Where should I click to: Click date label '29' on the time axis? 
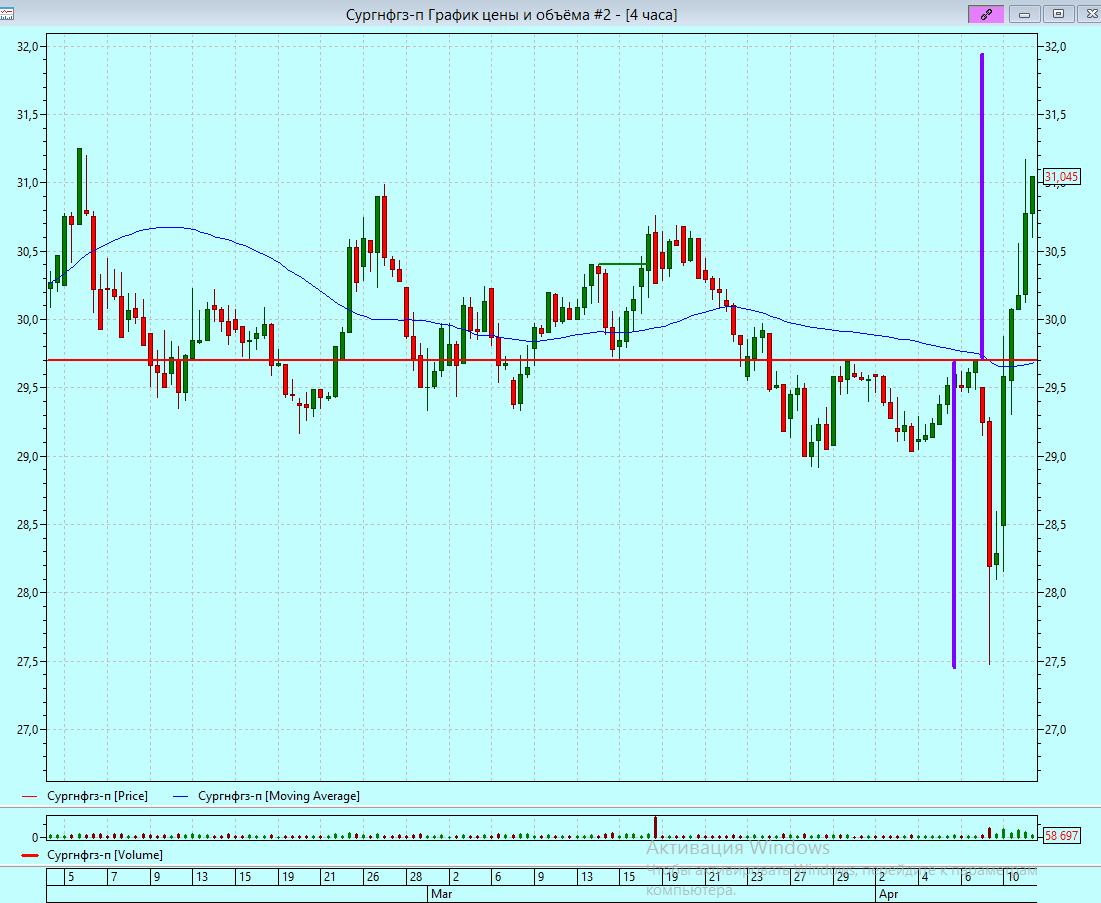[x=842, y=876]
